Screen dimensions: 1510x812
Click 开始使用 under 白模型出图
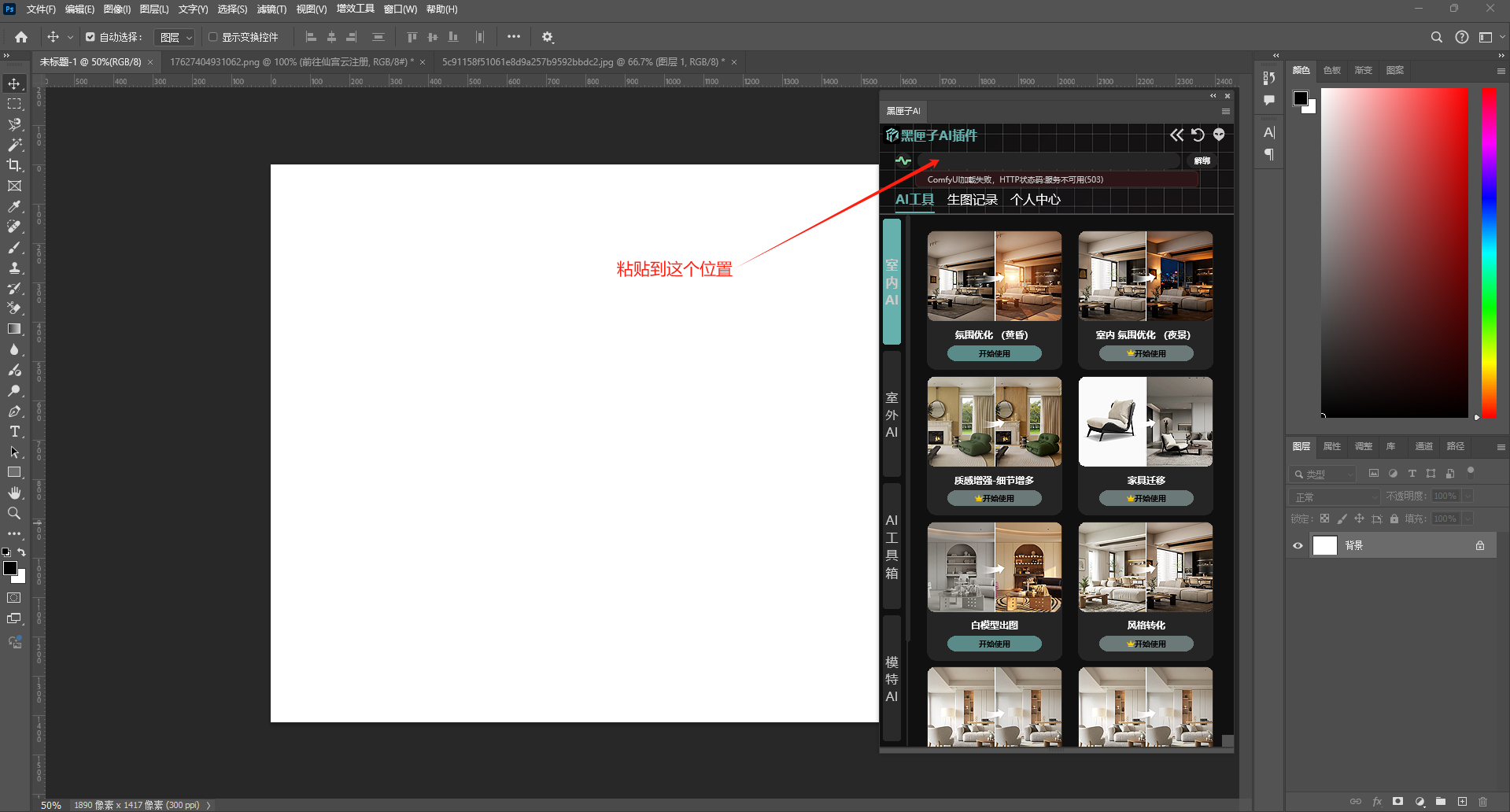point(994,644)
